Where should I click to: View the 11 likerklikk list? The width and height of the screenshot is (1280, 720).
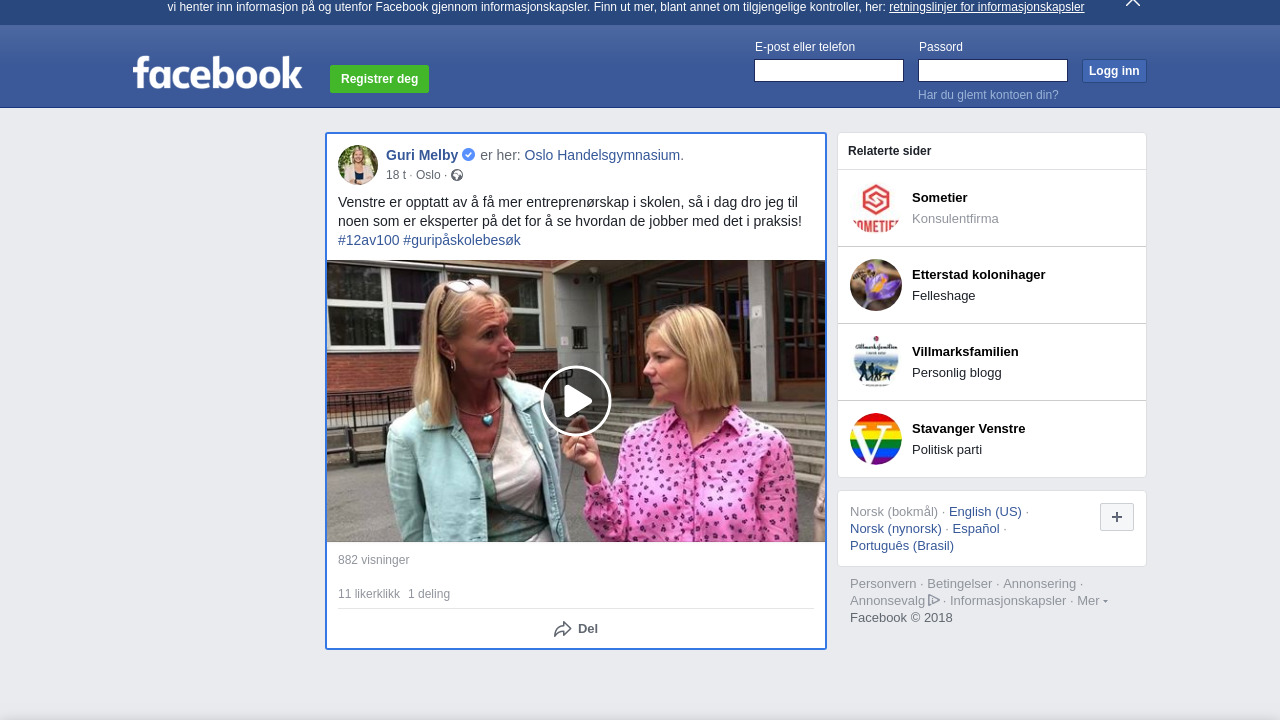(x=369, y=594)
